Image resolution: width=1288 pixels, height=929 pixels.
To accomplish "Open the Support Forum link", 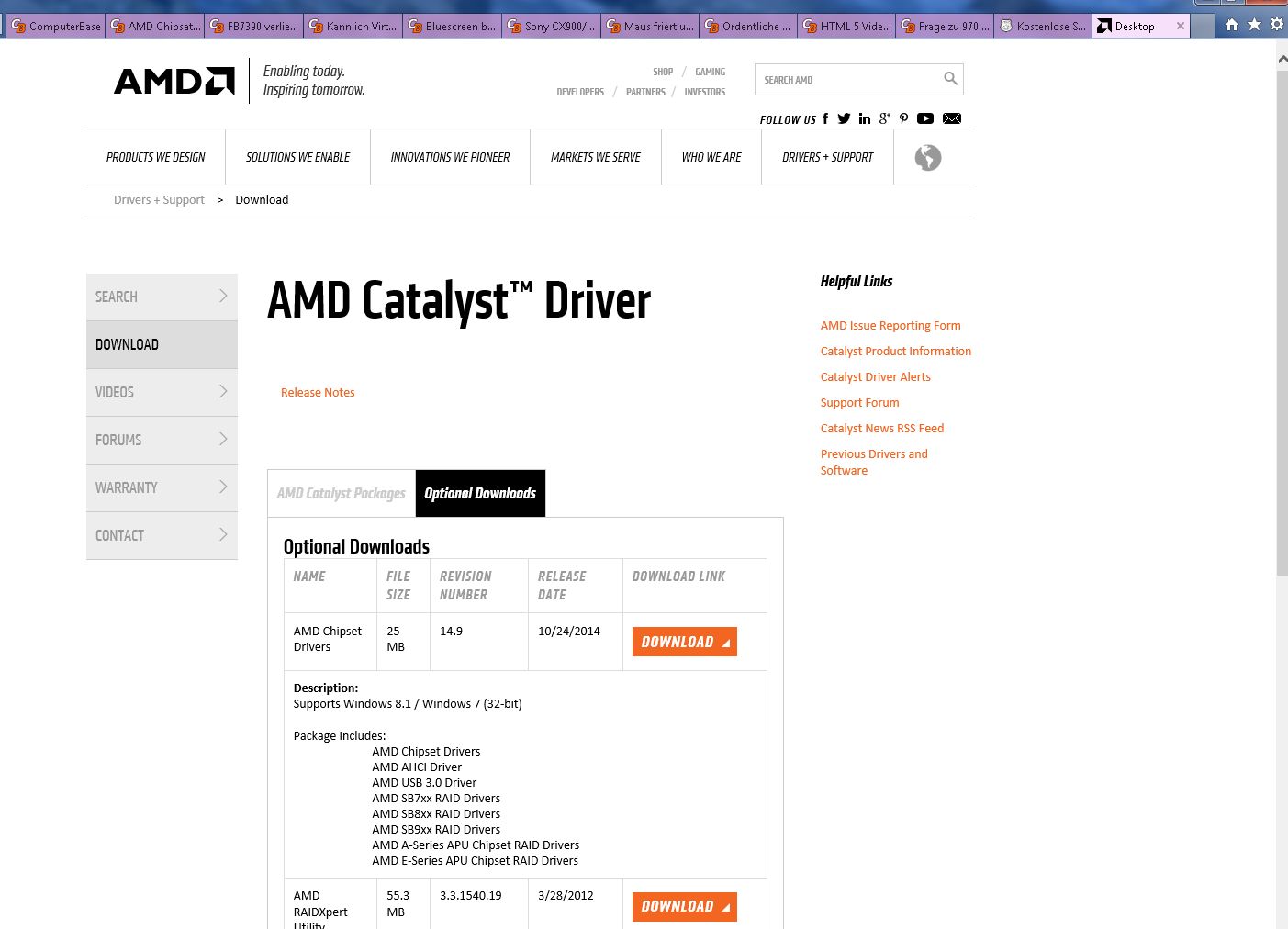I will click(x=860, y=402).
